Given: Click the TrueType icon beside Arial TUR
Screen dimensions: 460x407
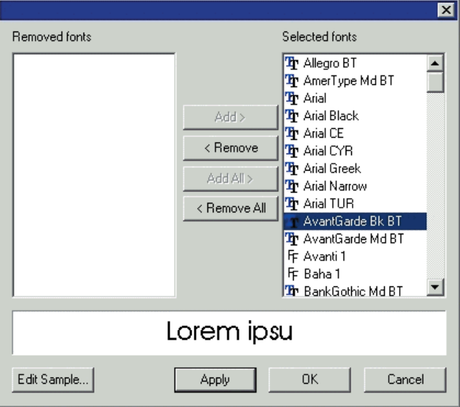Looking at the screenshot, I should pyautogui.click(x=292, y=204).
